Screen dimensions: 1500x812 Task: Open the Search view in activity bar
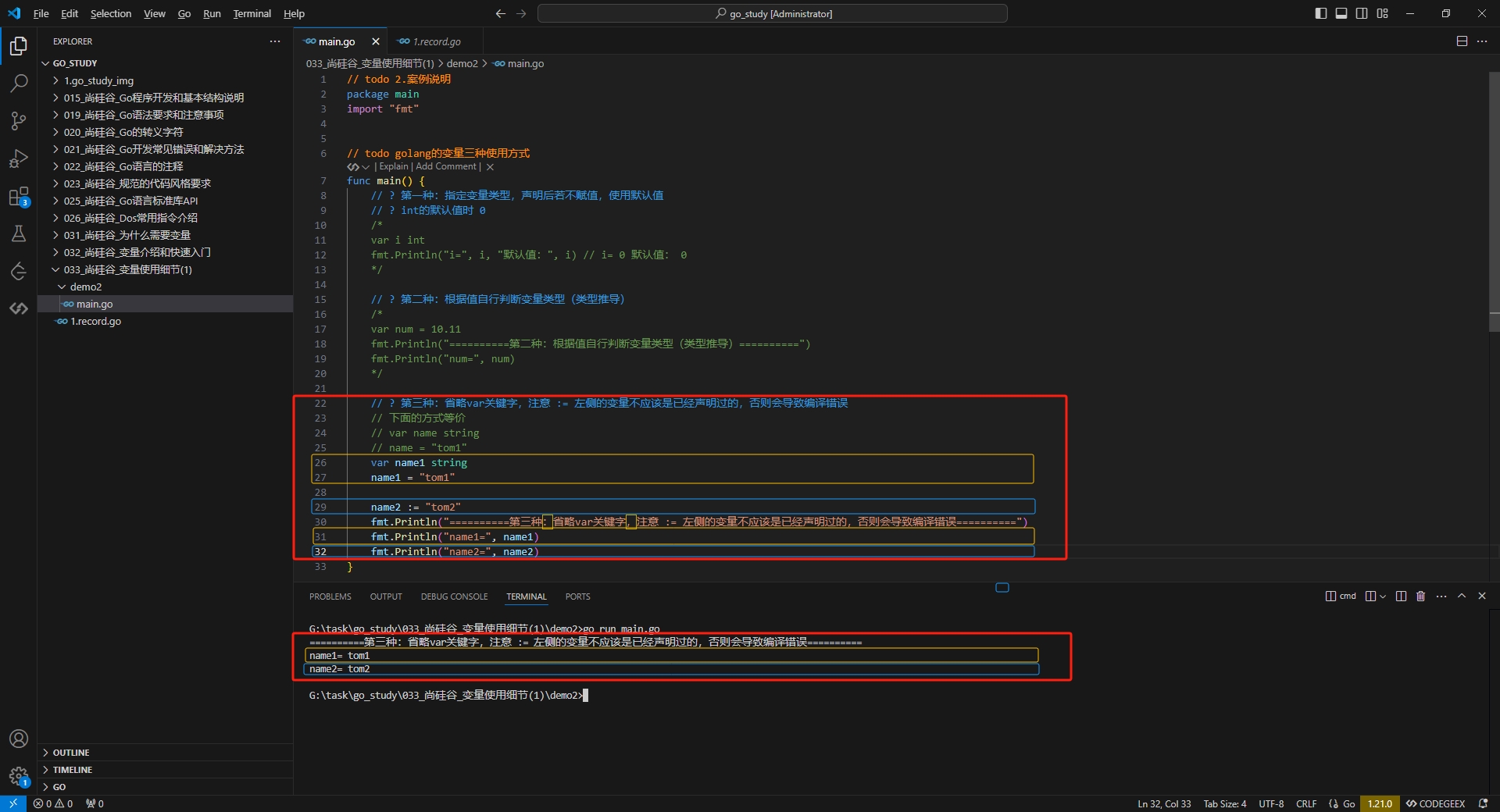point(19,84)
